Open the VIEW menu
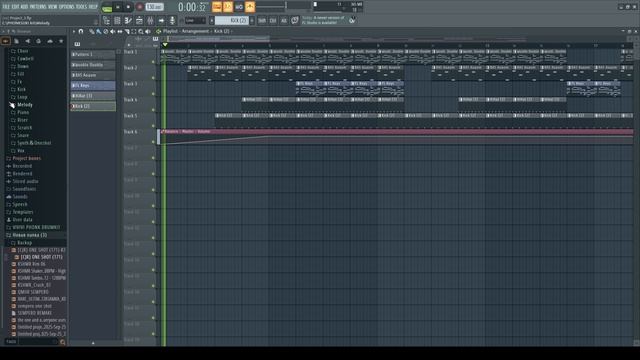Viewport: 640px width, 360px height. tap(53, 7)
